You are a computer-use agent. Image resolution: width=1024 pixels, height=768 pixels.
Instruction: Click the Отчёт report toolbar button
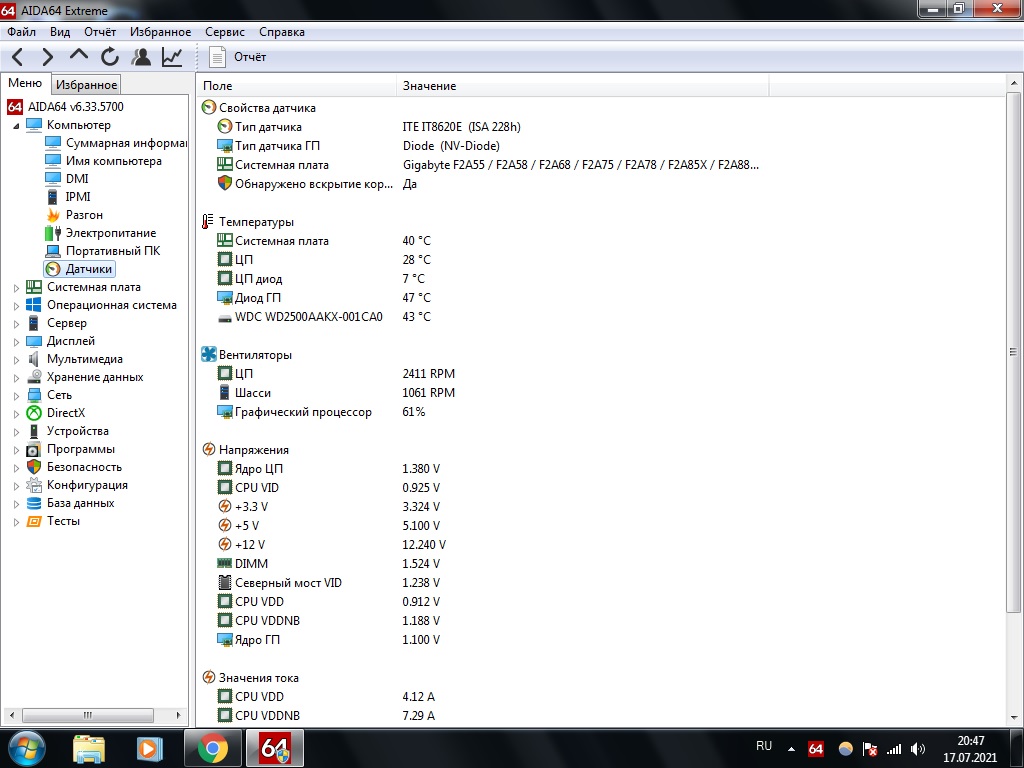click(x=237, y=57)
